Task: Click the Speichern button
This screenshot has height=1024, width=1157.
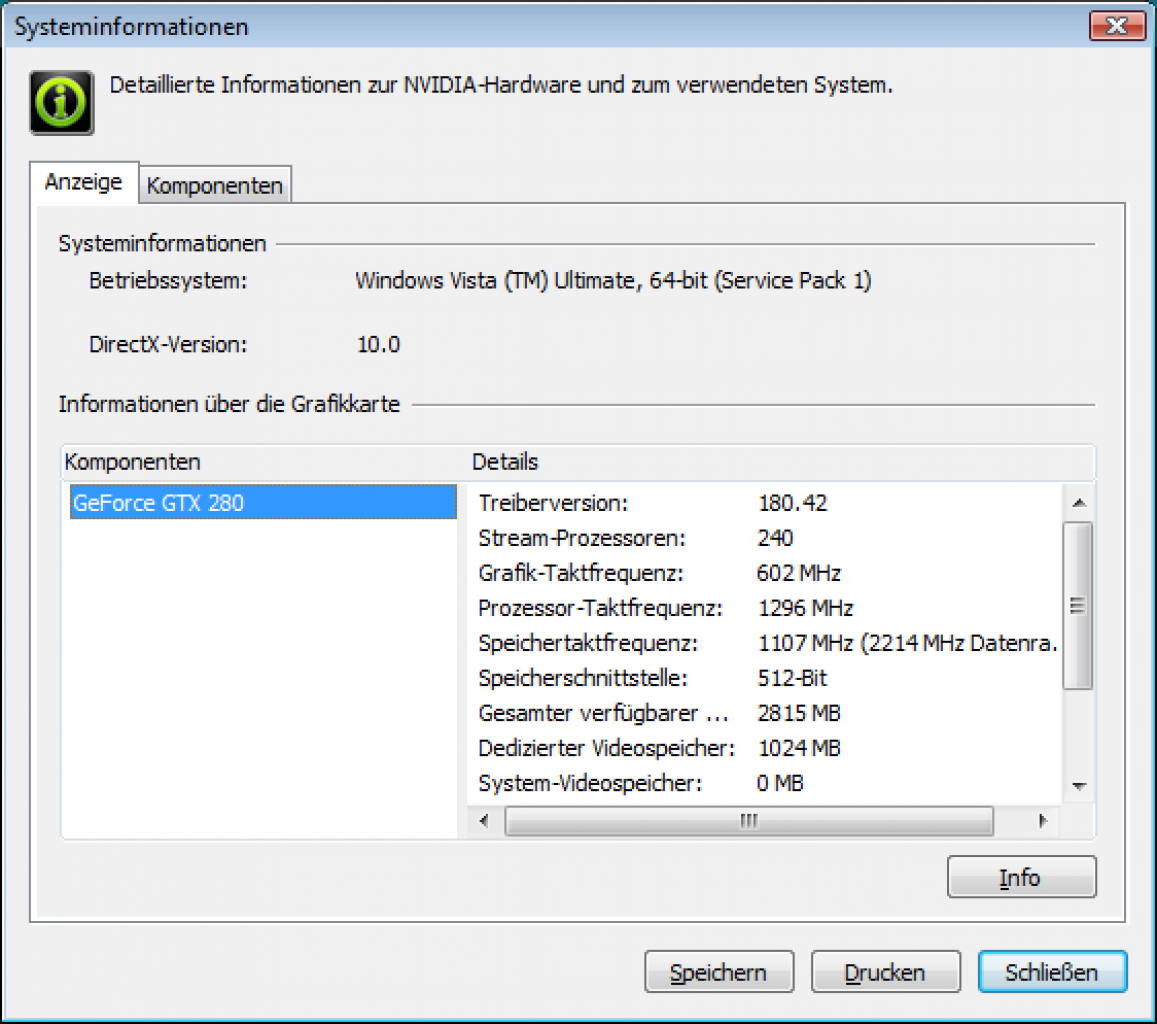Action: [719, 972]
